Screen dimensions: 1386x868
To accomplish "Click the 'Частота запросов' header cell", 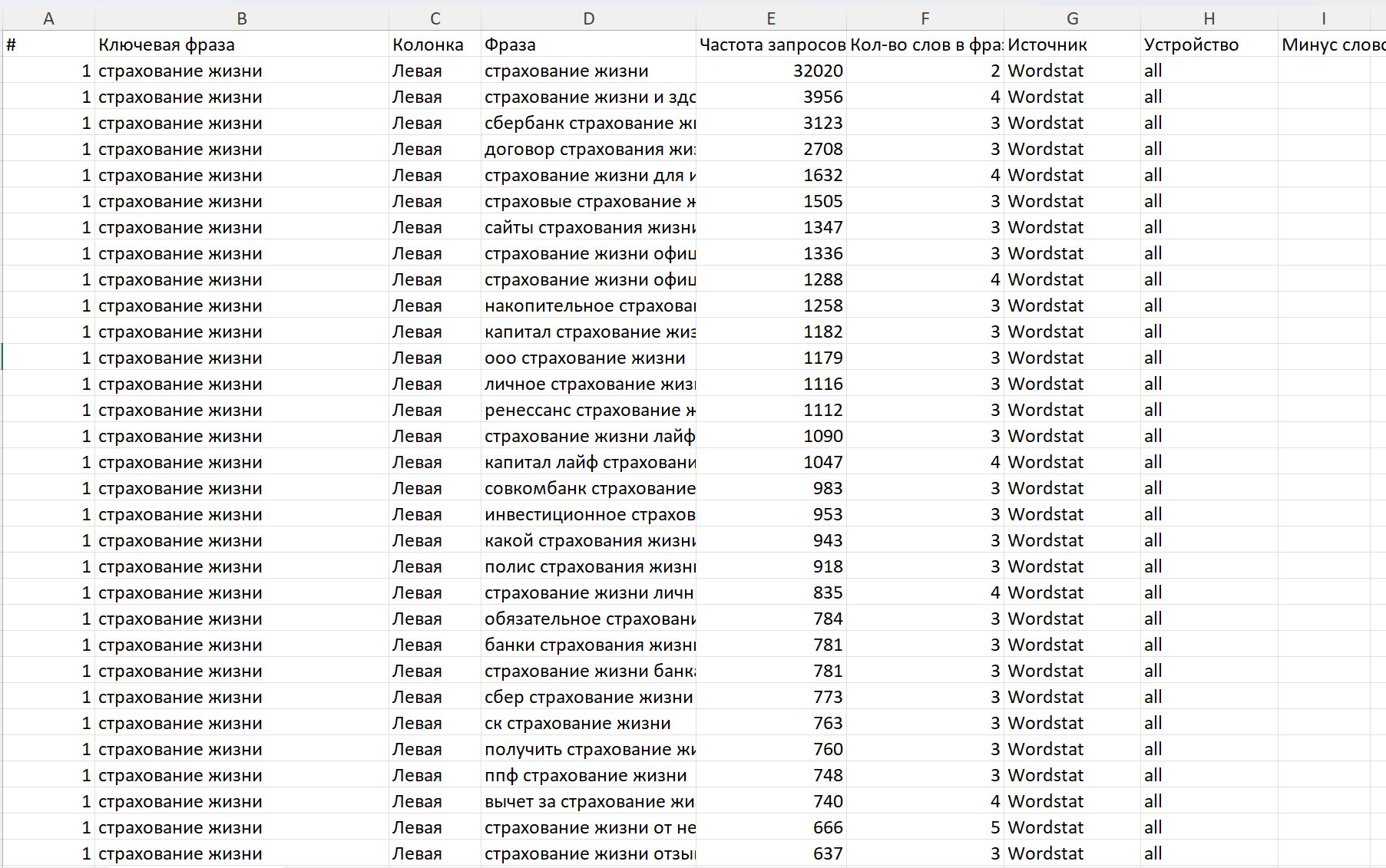I will point(771,45).
